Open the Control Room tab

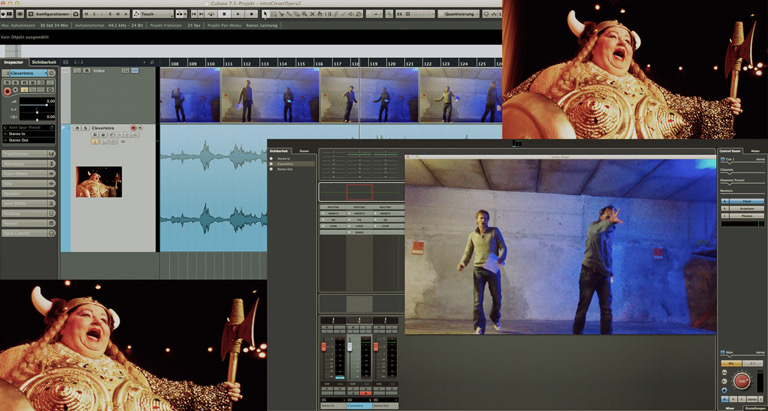[x=730, y=151]
